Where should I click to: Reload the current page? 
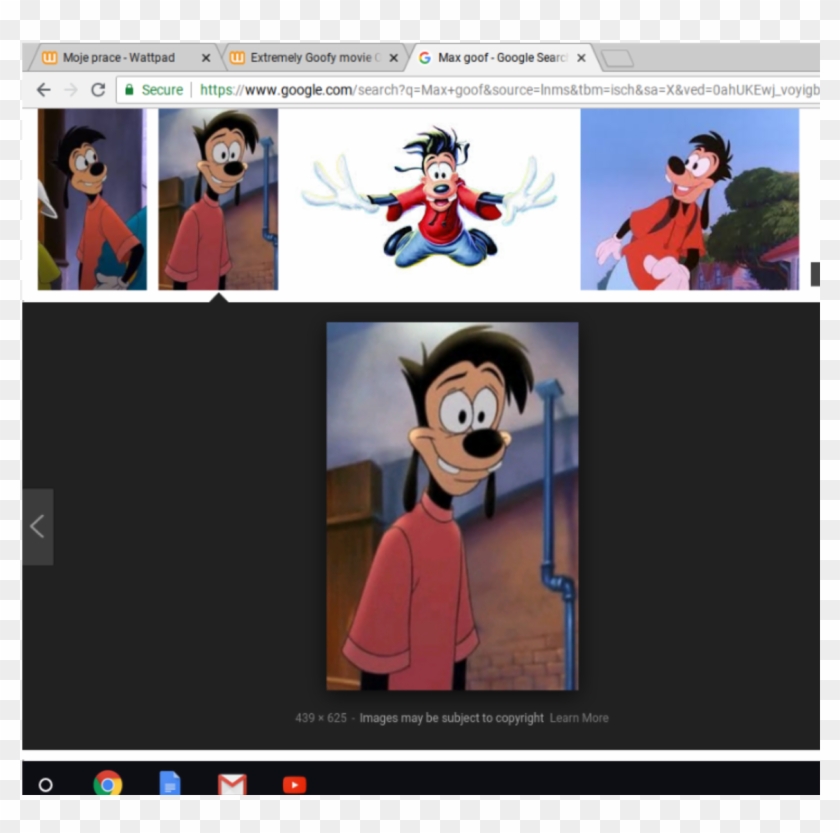click(x=98, y=89)
